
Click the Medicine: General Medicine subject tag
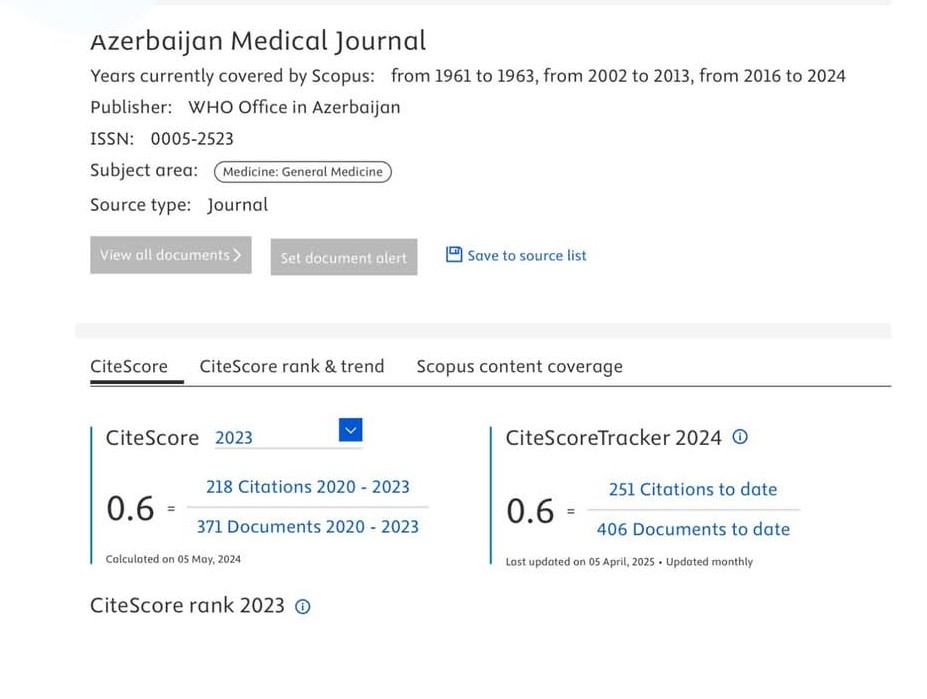pyautogui.click(x=302, y=172)
